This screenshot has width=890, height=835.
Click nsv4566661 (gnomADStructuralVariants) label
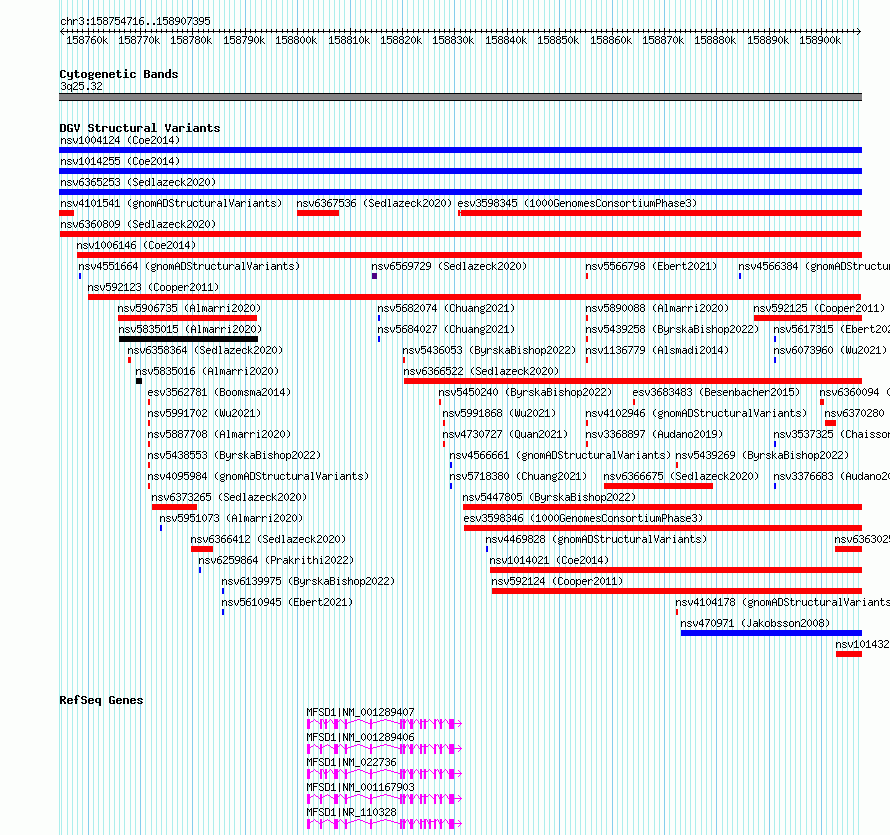point(560,455)
